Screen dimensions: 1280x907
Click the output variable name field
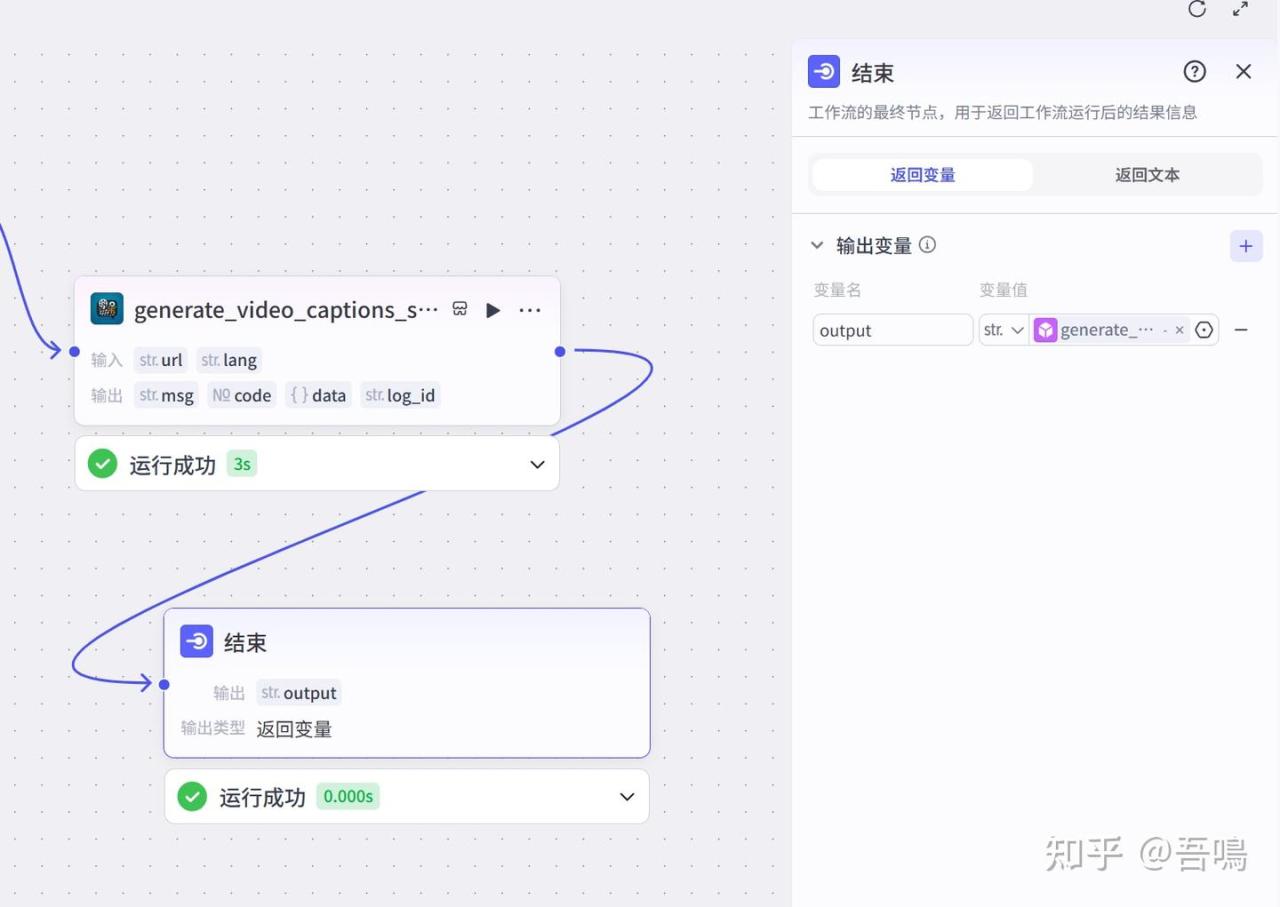(892, 330)
